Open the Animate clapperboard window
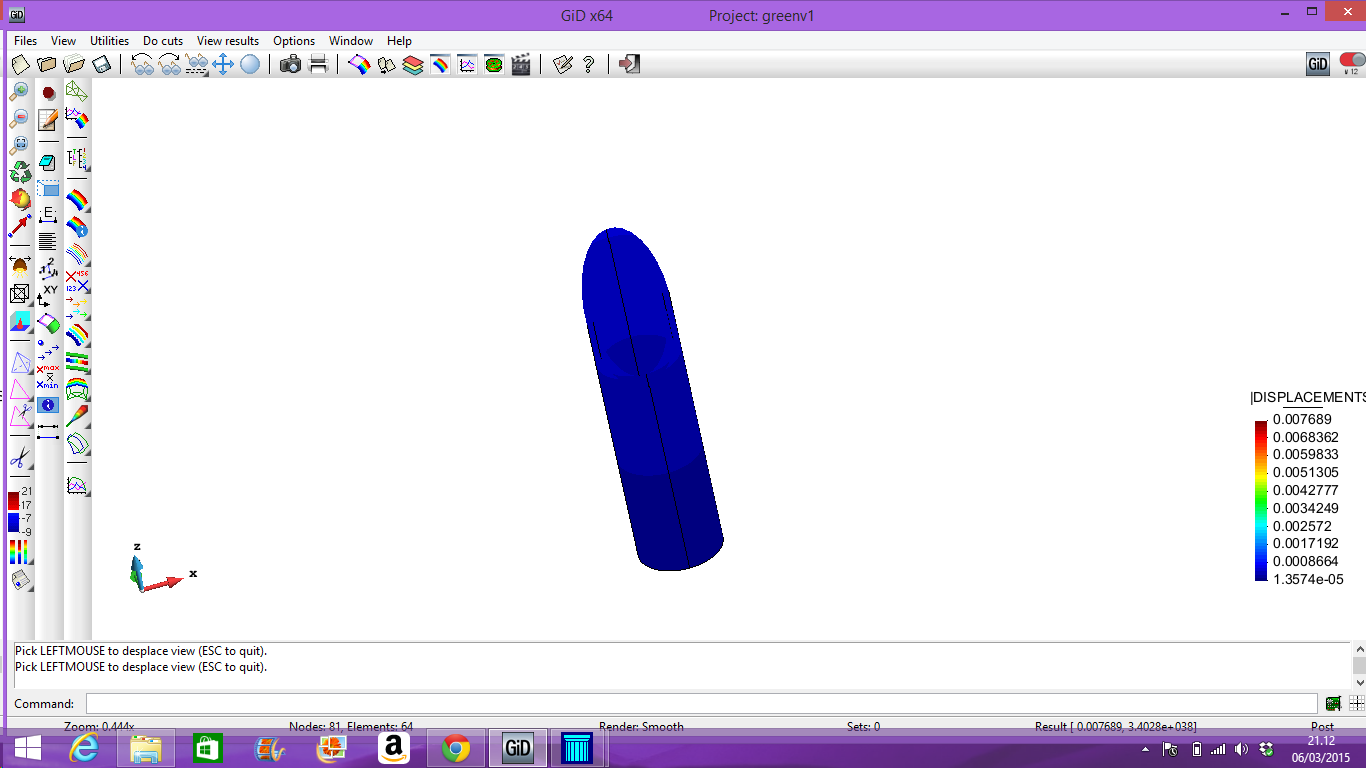Viewport: 1366px width, 768px height. tap(520, 65)
